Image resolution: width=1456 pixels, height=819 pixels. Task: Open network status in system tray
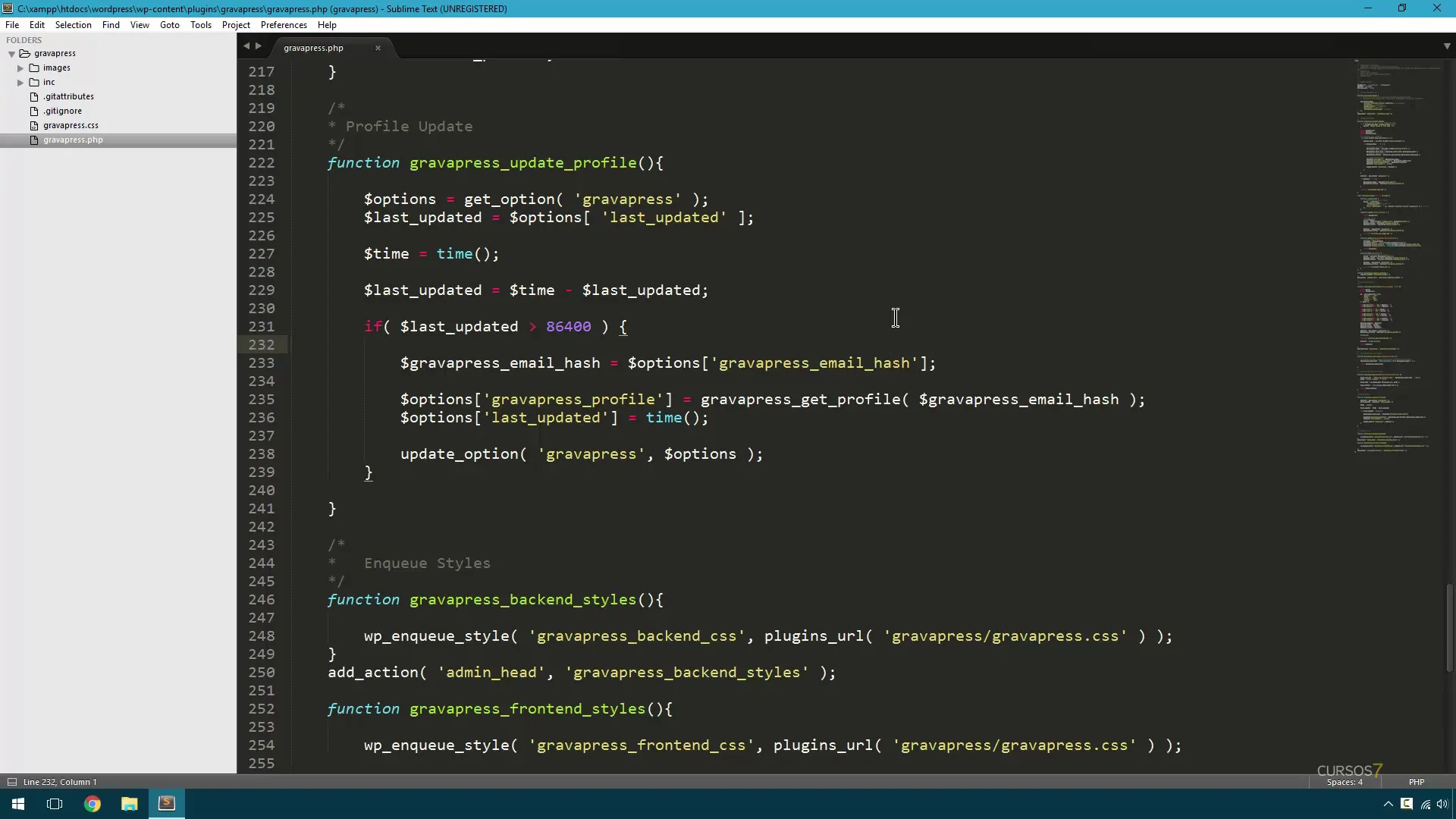(1425, 805)
